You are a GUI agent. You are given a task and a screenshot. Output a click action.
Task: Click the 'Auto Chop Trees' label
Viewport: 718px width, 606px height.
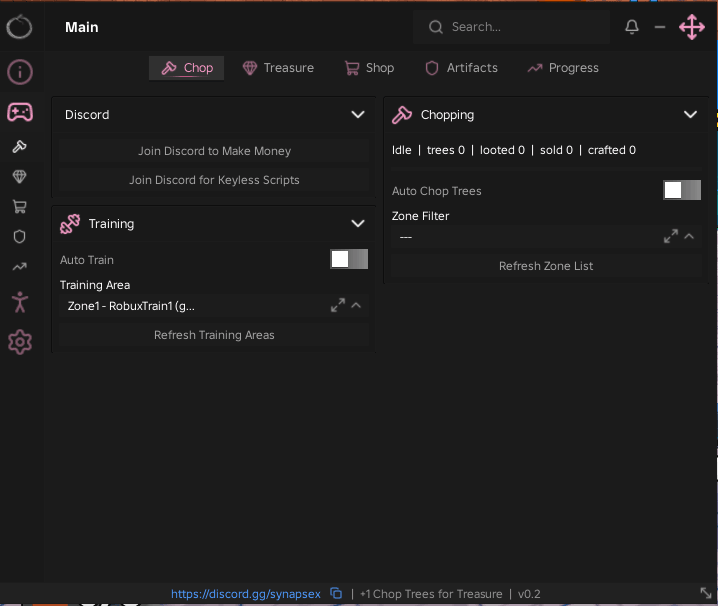point(436,191)
